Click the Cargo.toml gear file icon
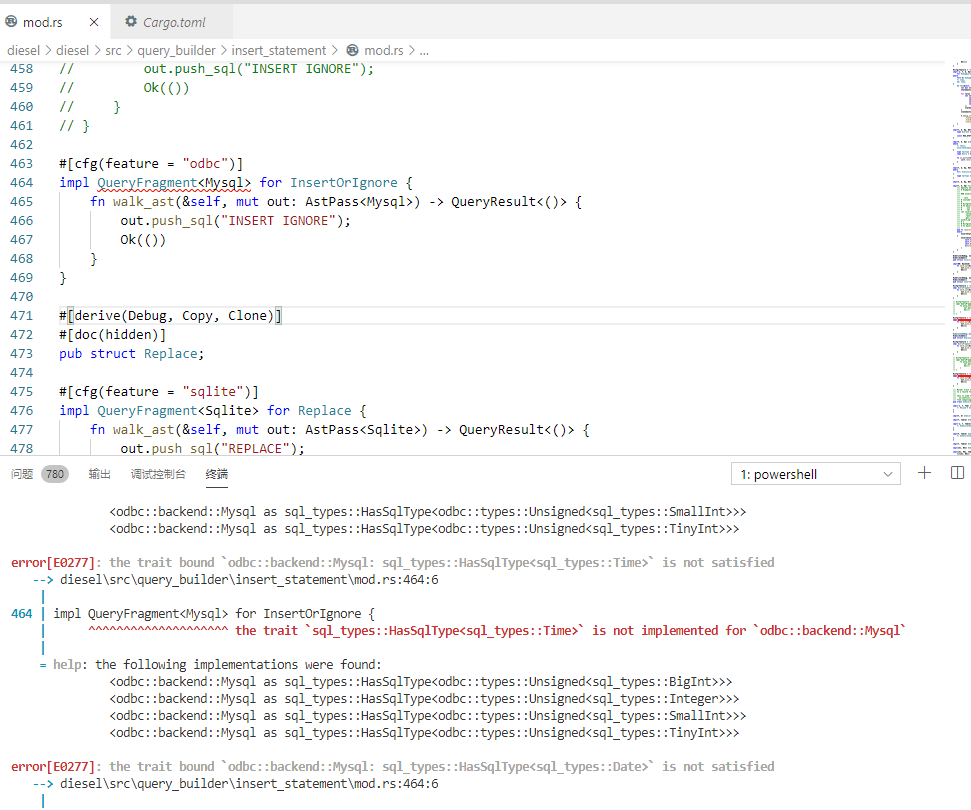 pos(131,22)
